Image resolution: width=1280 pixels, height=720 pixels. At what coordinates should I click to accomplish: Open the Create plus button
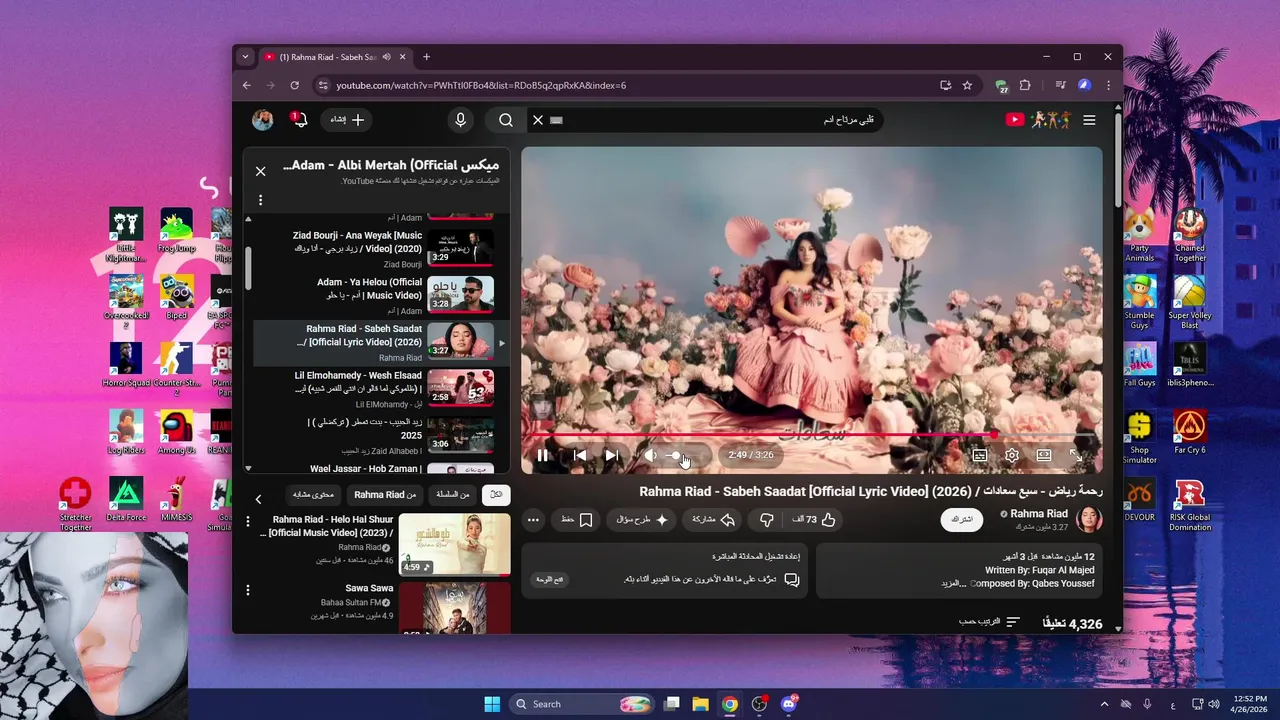click(346, 120)
